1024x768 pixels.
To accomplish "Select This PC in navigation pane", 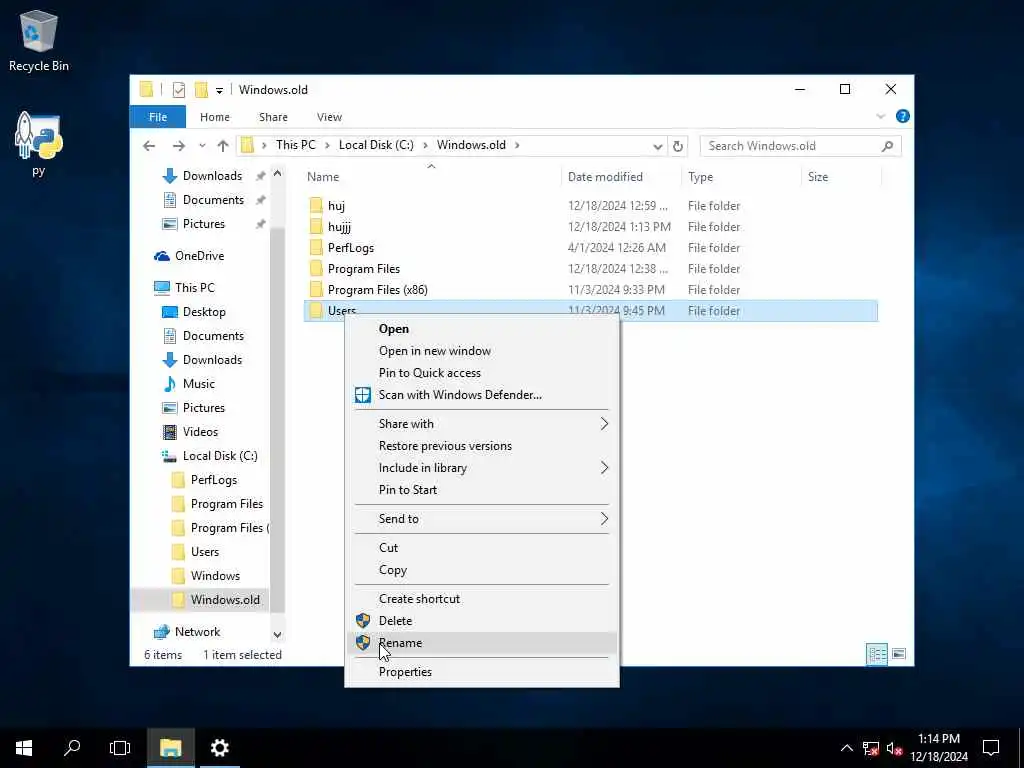I will [195, 287].
